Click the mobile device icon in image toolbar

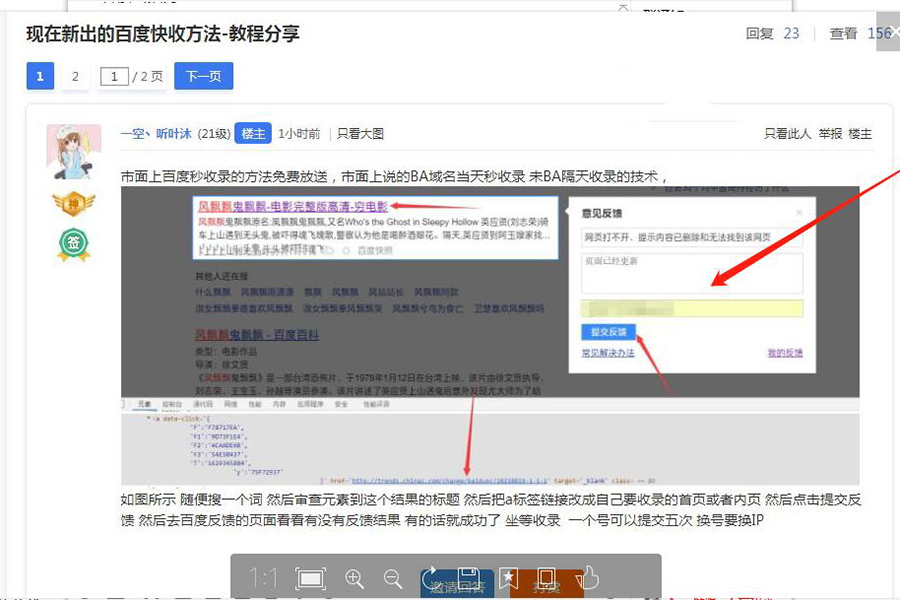[546, 578]
